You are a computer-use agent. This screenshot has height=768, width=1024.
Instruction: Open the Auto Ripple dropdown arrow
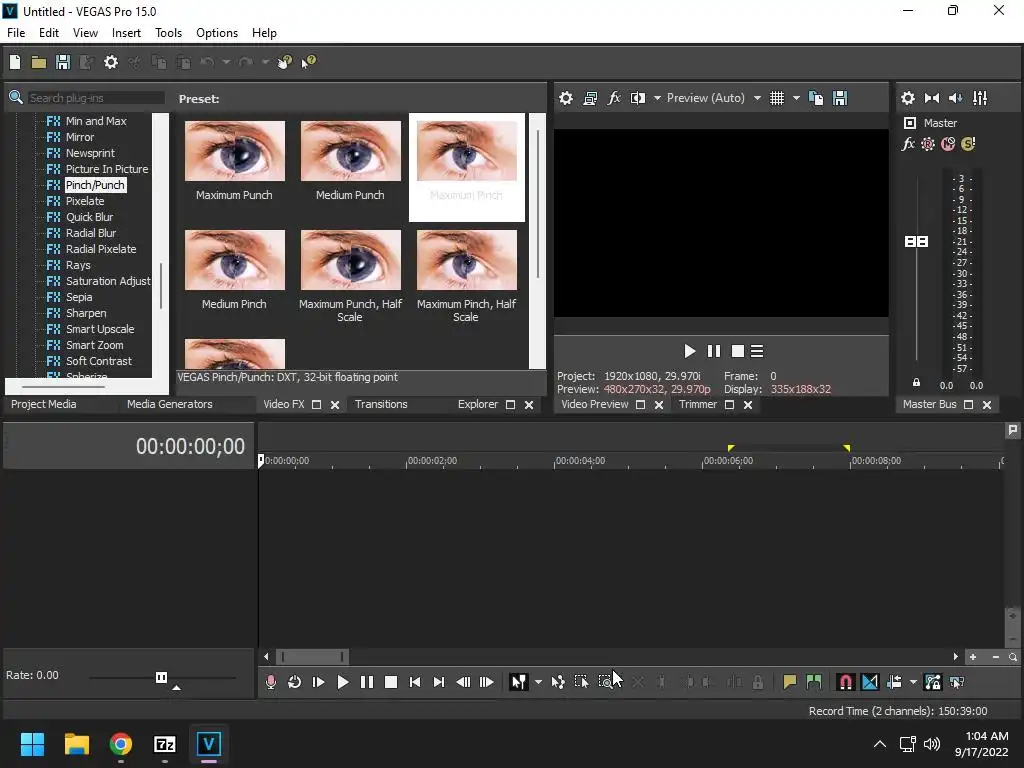coord(913,682)
